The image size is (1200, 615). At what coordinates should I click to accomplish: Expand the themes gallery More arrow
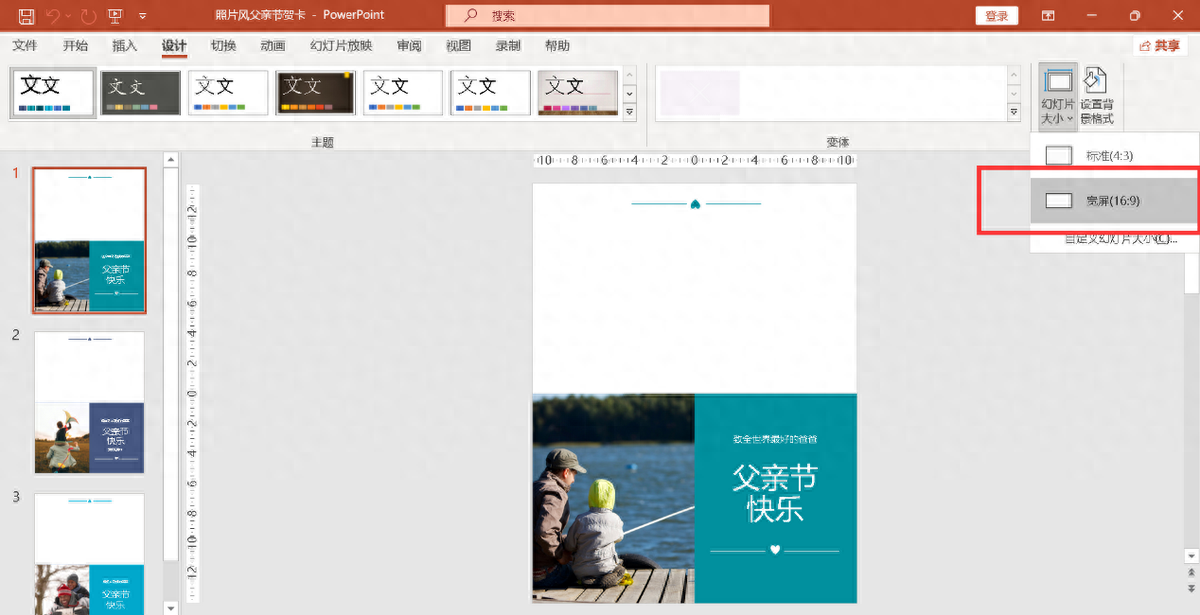pyautogui.click(x=630, y=112)
